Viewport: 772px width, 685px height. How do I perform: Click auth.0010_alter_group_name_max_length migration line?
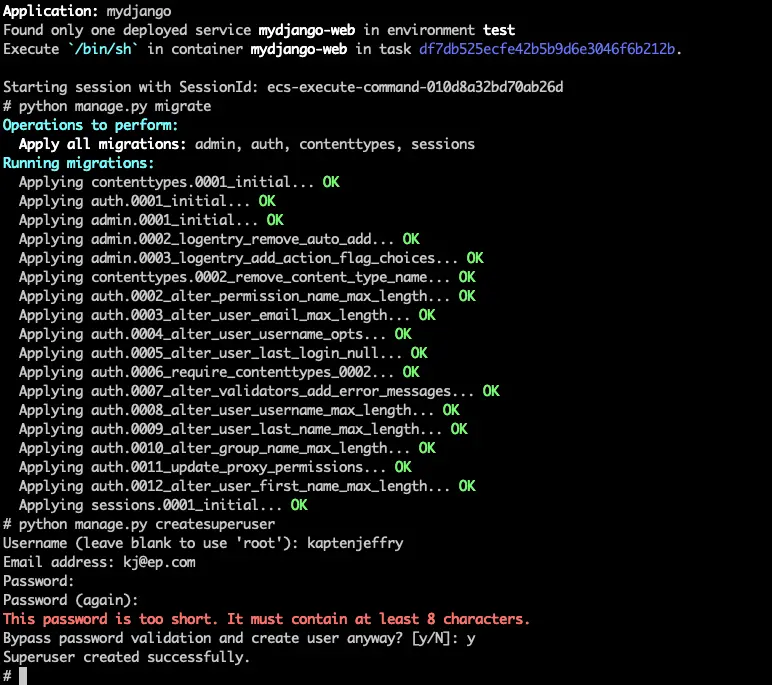(x=227, y=448)
